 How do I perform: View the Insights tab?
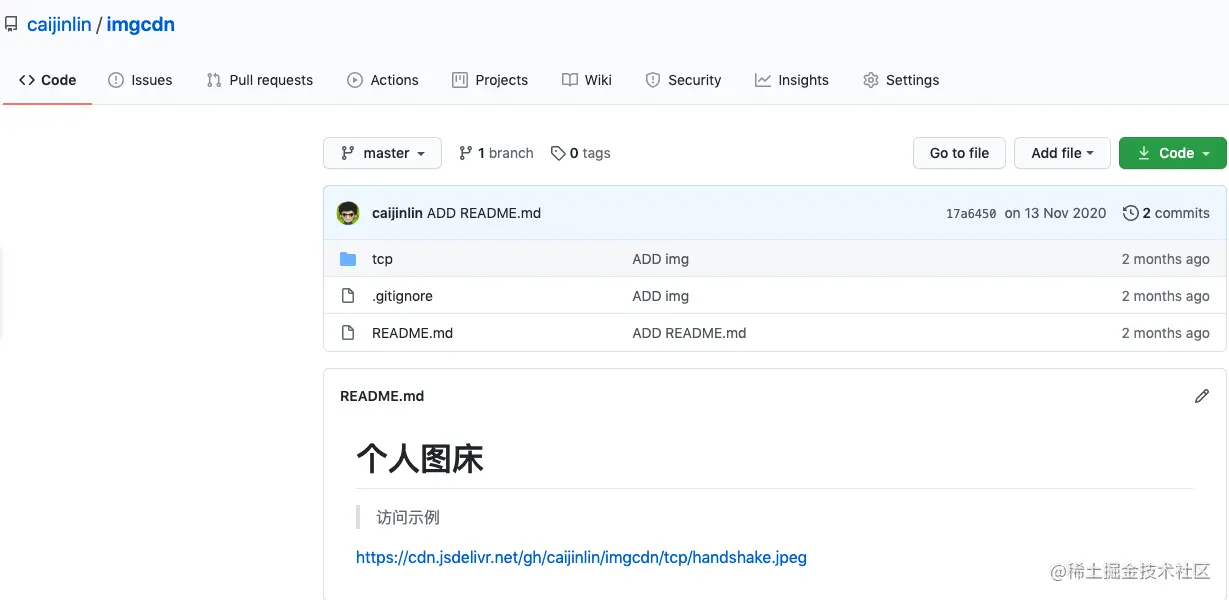tap(792, 80)
